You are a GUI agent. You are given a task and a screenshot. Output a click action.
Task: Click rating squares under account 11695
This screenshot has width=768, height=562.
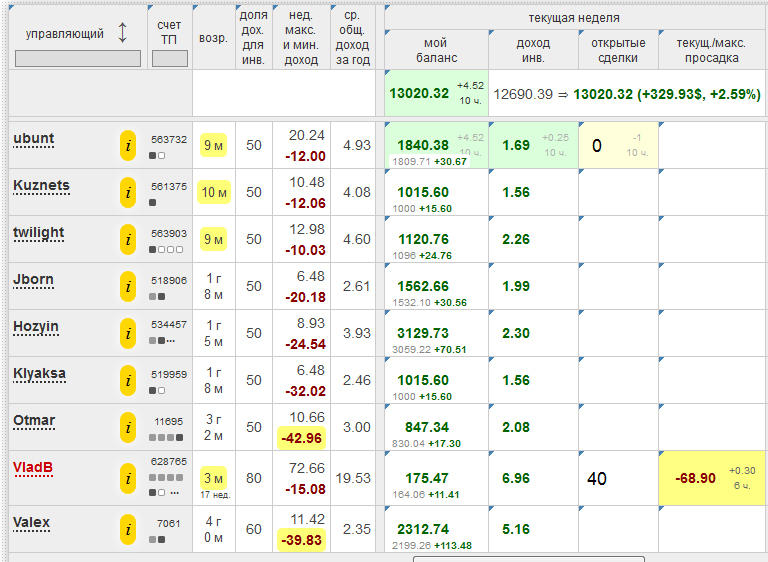click(x=166, y=437)
